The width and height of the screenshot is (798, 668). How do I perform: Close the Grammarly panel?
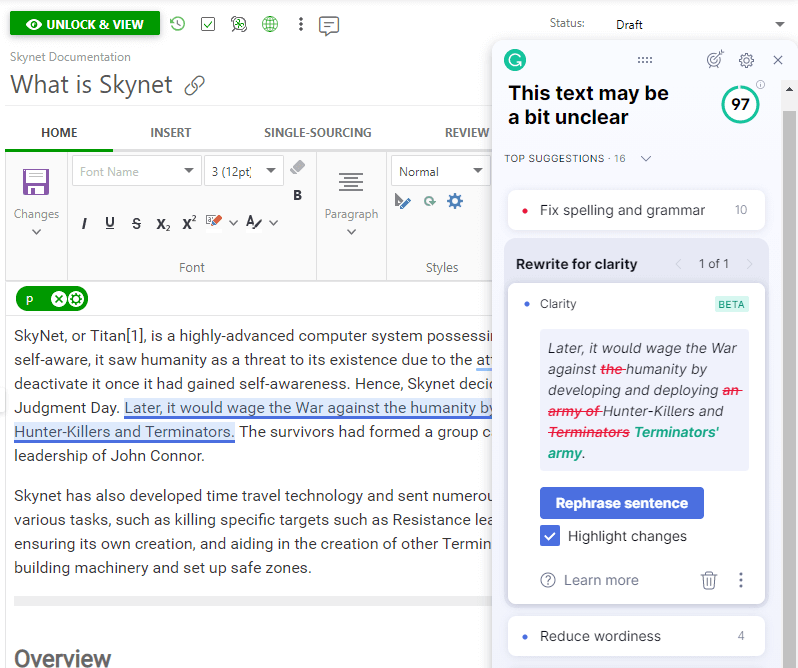click(778, 60)
